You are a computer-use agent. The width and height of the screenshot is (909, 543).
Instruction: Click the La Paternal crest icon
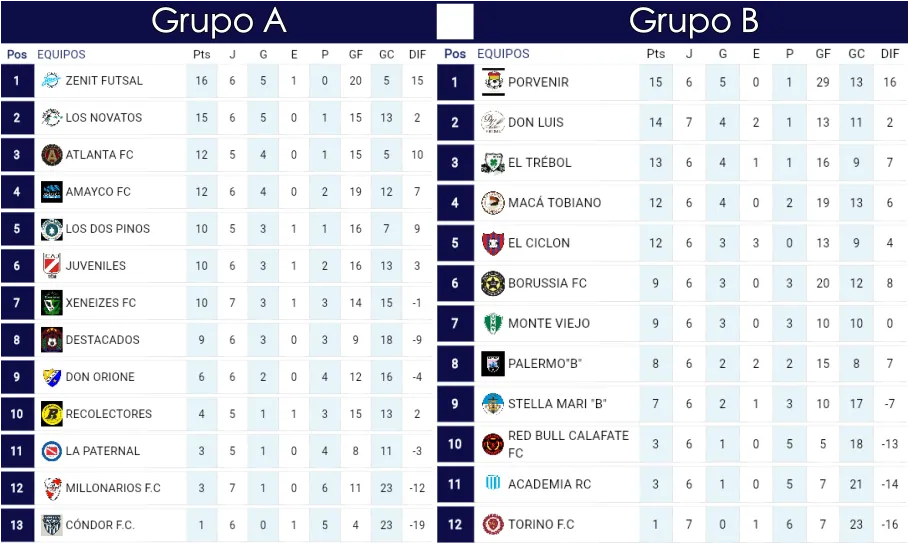[52, 450]
